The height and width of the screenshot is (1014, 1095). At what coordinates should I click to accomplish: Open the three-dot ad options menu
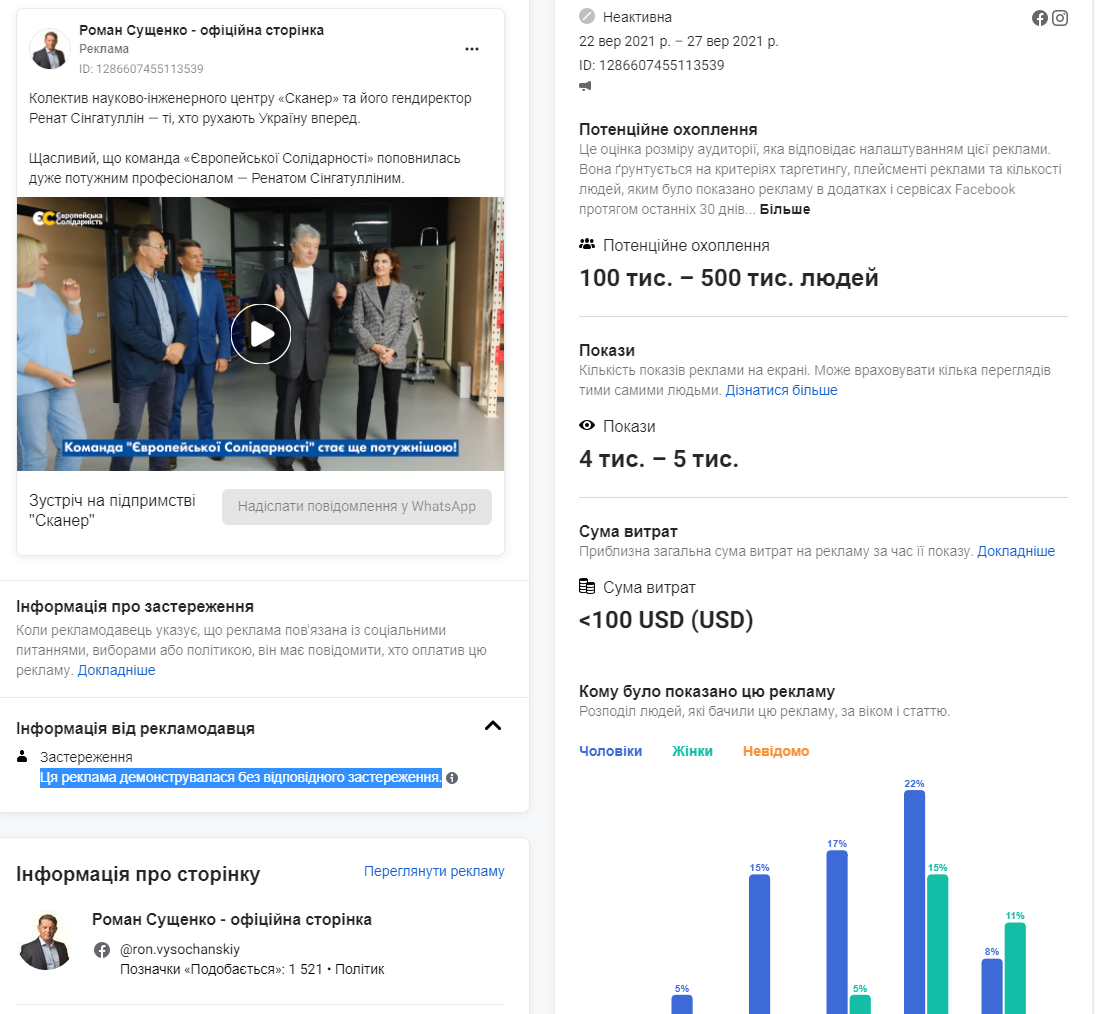point(472,49)
